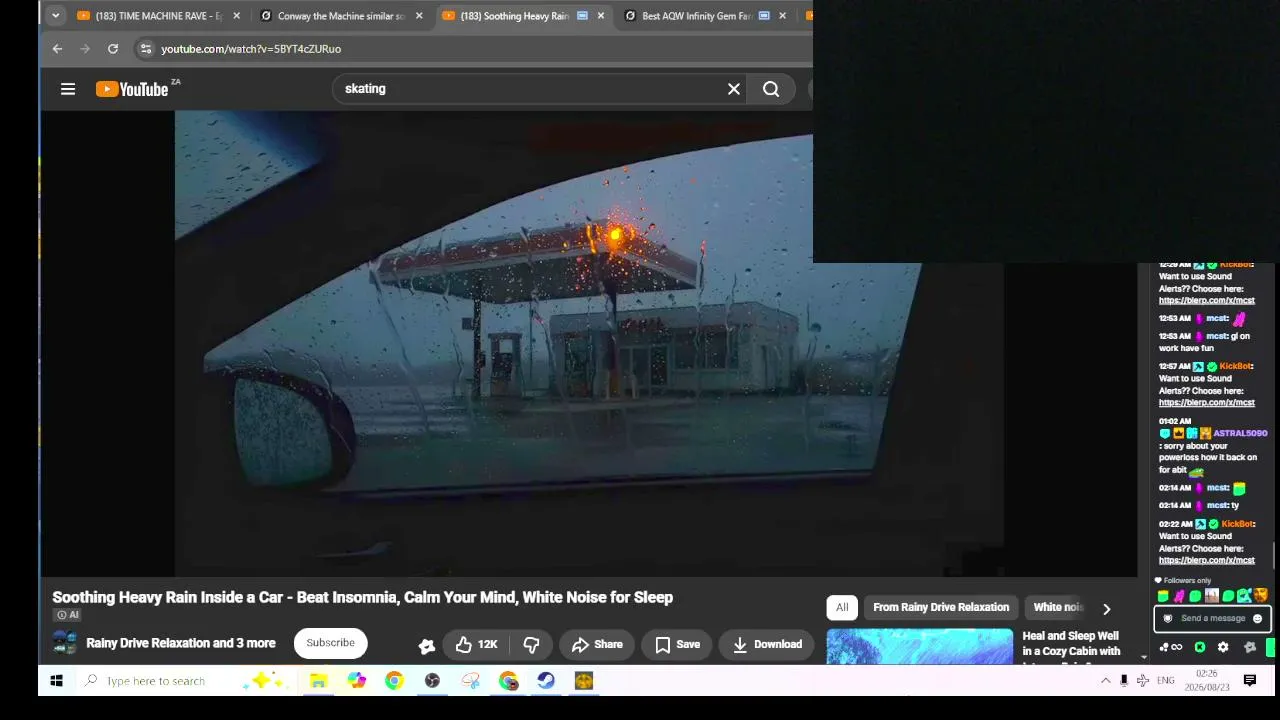Select the 'White noise' filter chip
The image size is (1280, 720).
coord(1058,607)
